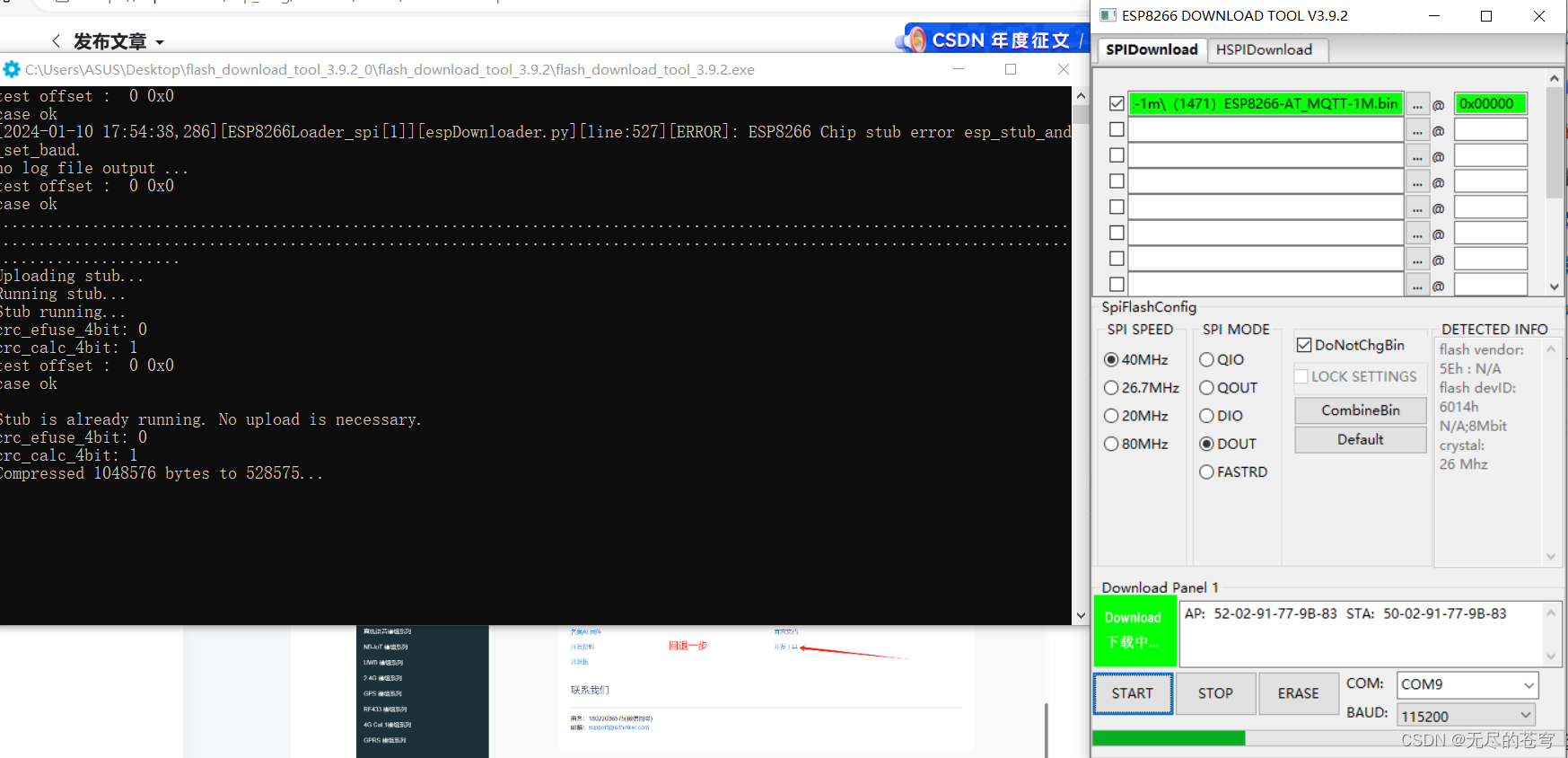Click the 回退一步 red text in the webpage
Image resolution: width=1568 pixels, height=758 pixels.
688,646
